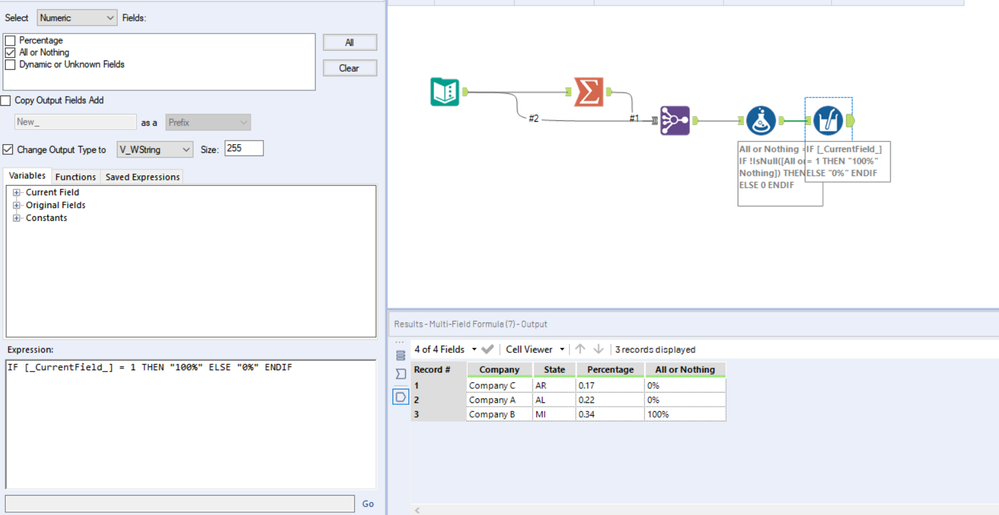Viewport: 999px width, 515px height.
Task: Uncheck the All or Nothing field
Action: click(10, 52)
